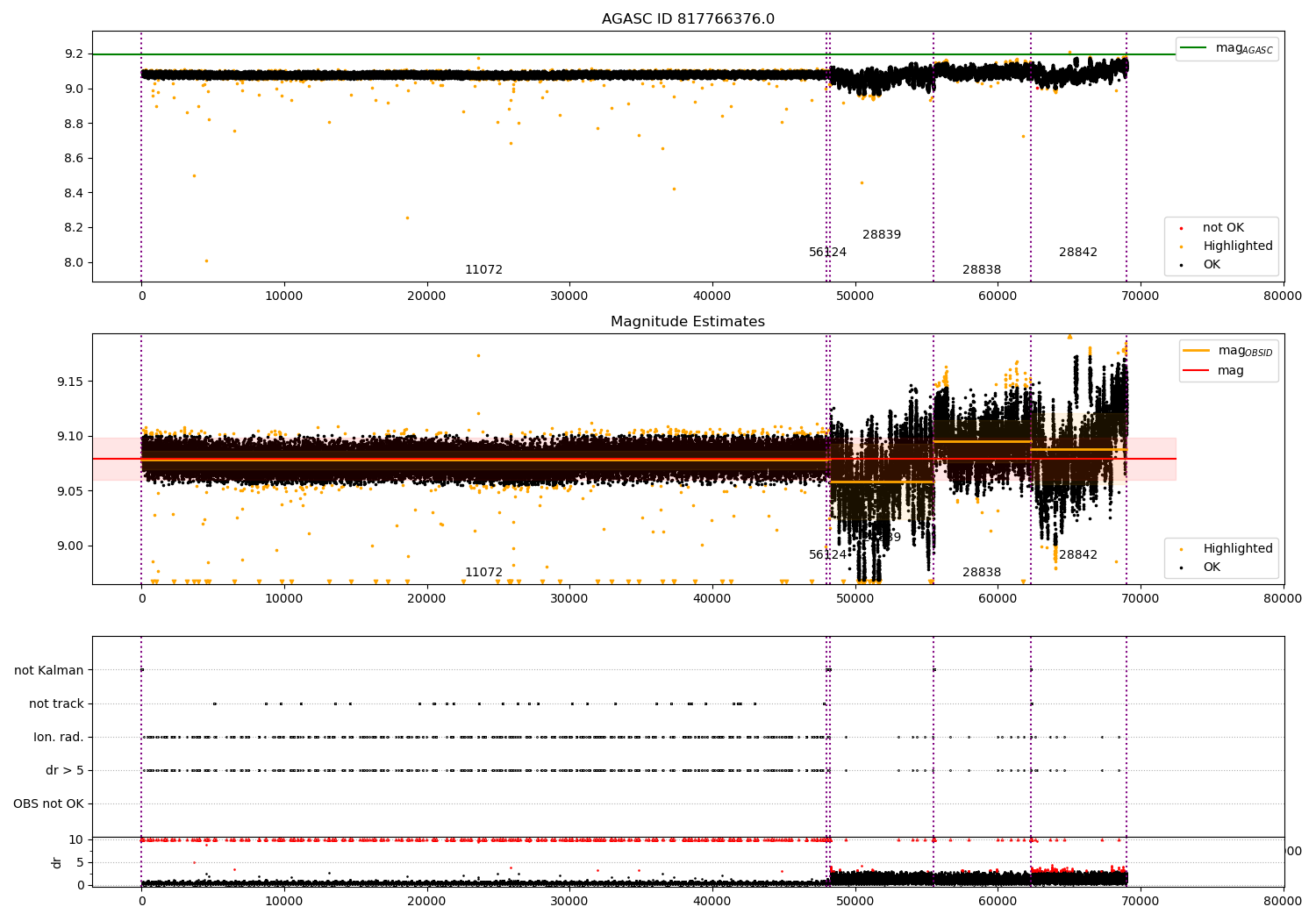Click y-axis tick 9.00 in middle plot
The height and width of the screenshot is (921, 1316).
click(x=70, y=546)
